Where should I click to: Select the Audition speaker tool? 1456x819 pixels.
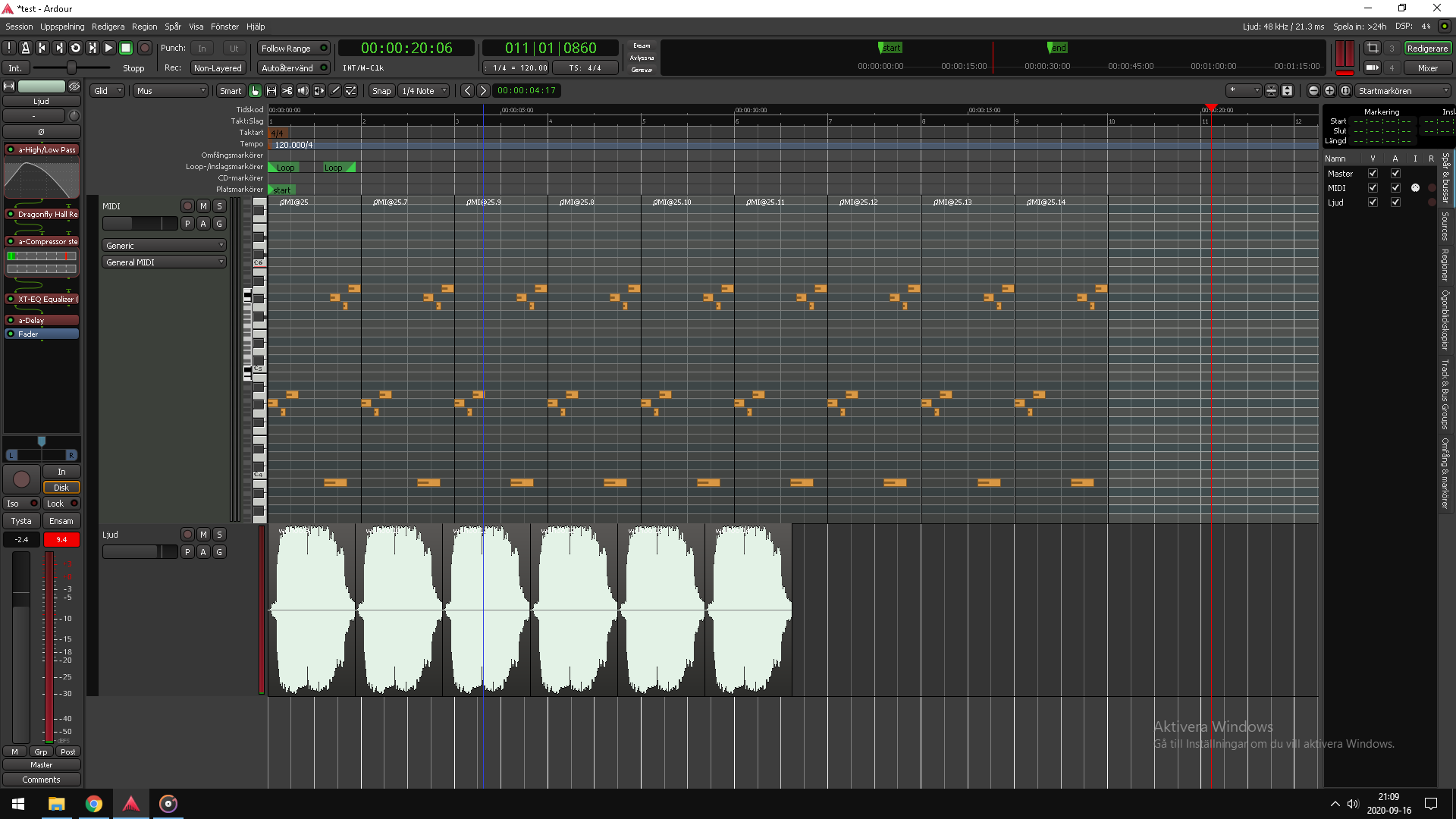pyautogui.click(x=303, y=91)
